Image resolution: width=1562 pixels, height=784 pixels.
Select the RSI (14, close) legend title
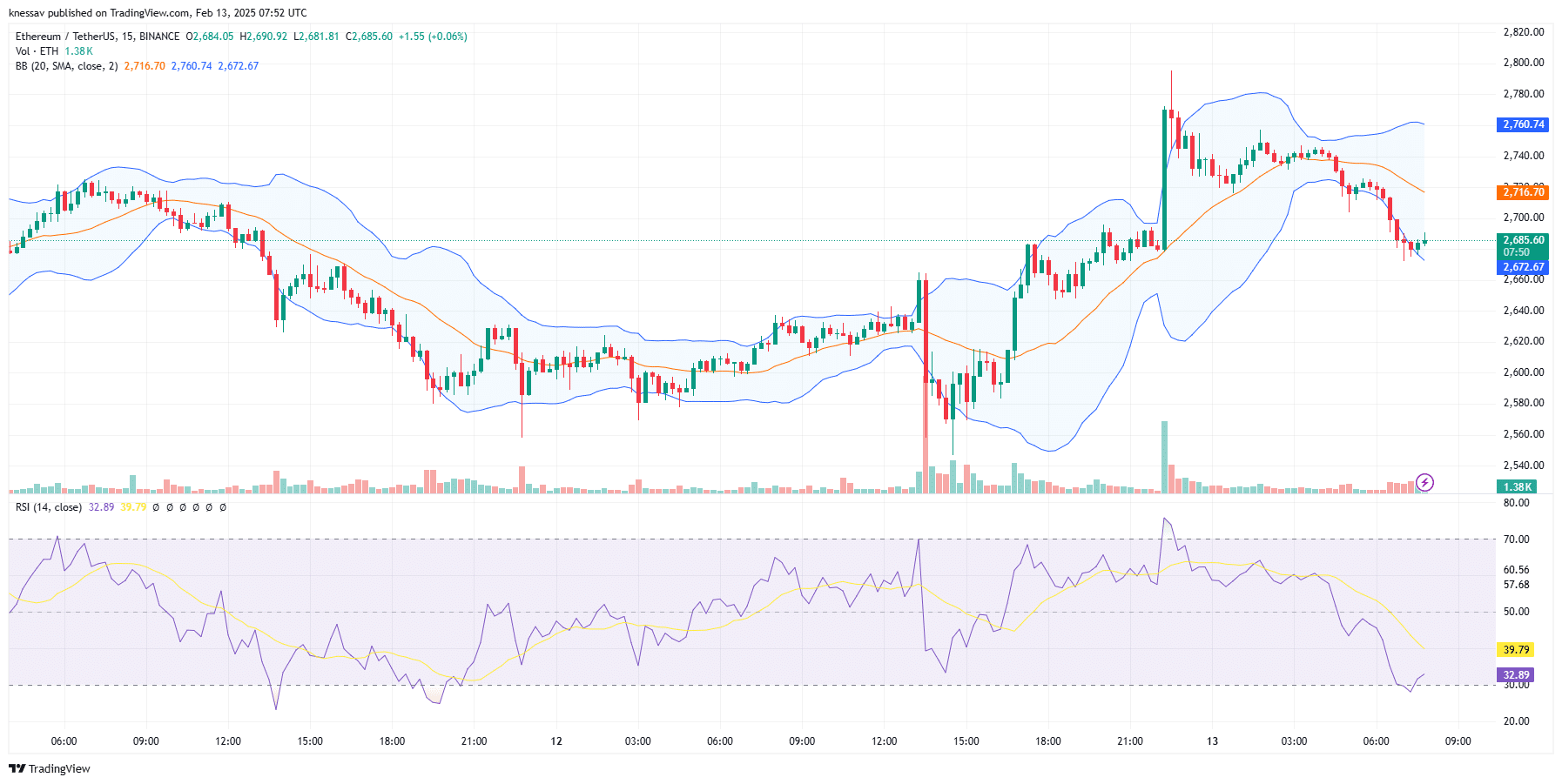49,507
